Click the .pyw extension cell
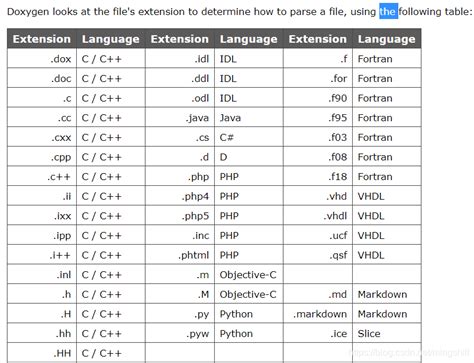This screenshot has width=474, height=363. [x=180, y=333]
